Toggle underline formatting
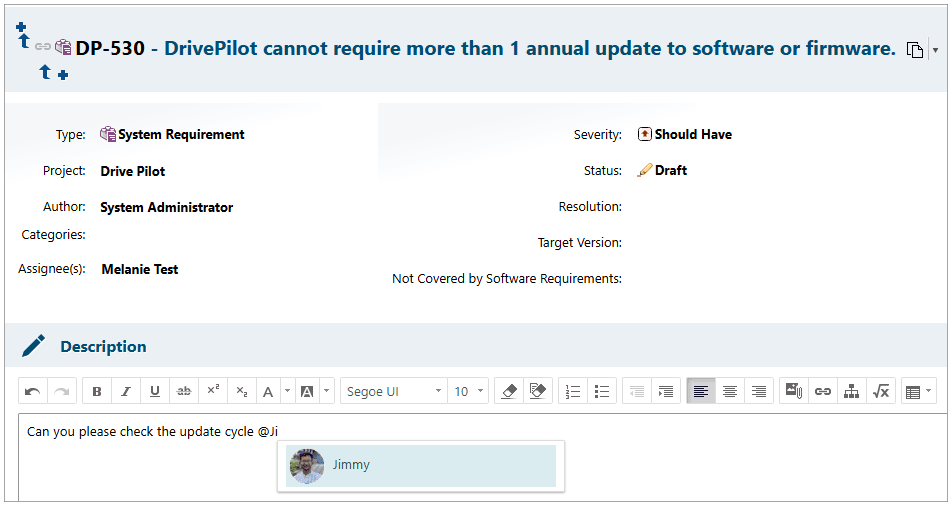The height and width of the screenshot is (506, 952). pos(155,391)
